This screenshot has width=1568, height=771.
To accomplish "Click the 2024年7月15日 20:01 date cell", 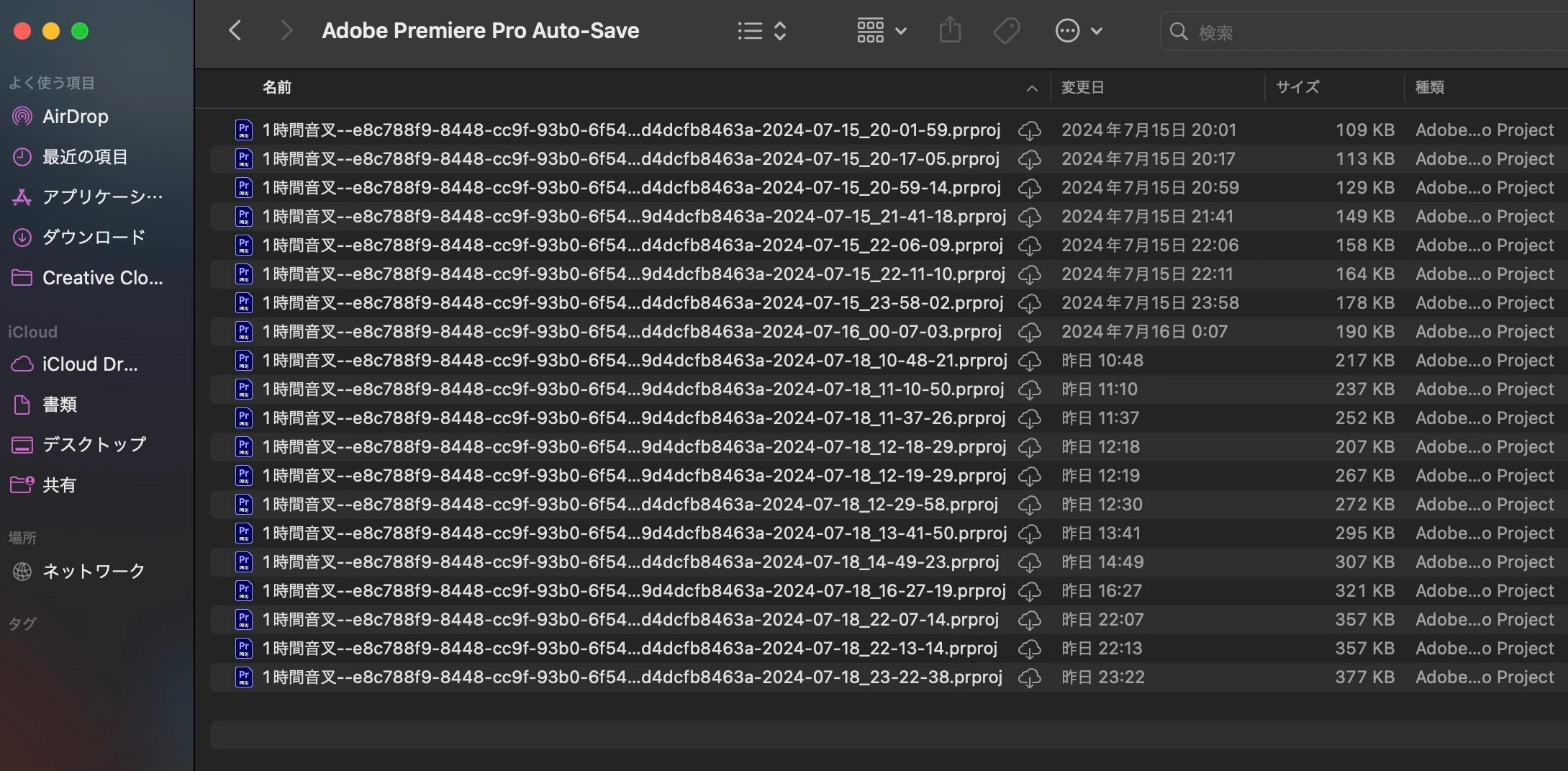I will pyautogui.click(x=1148, y=130).
